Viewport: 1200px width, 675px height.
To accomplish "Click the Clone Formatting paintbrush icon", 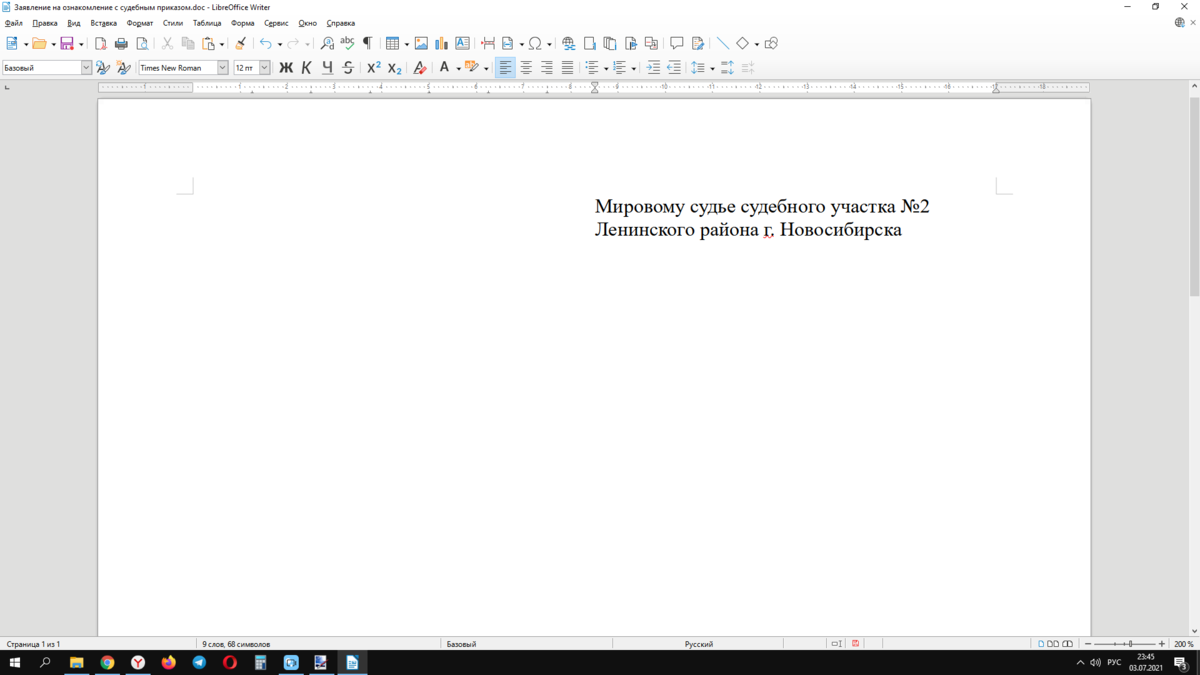I will pos(240,43).
